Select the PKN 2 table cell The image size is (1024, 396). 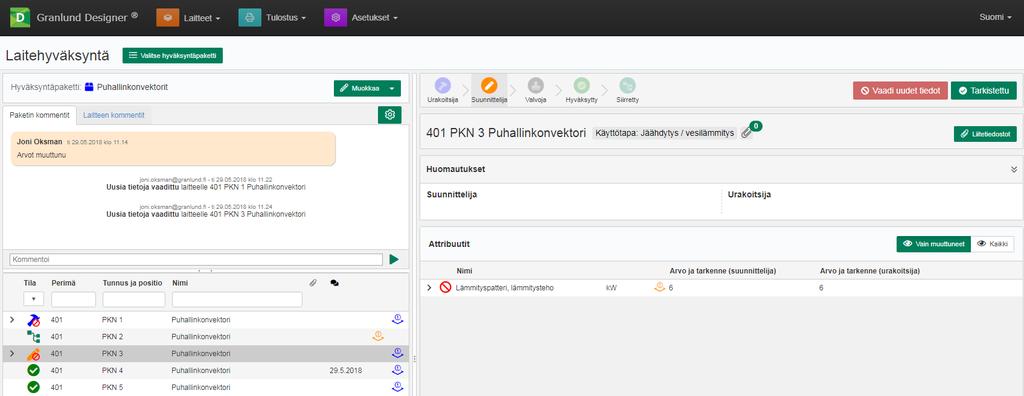pos(112,337)
